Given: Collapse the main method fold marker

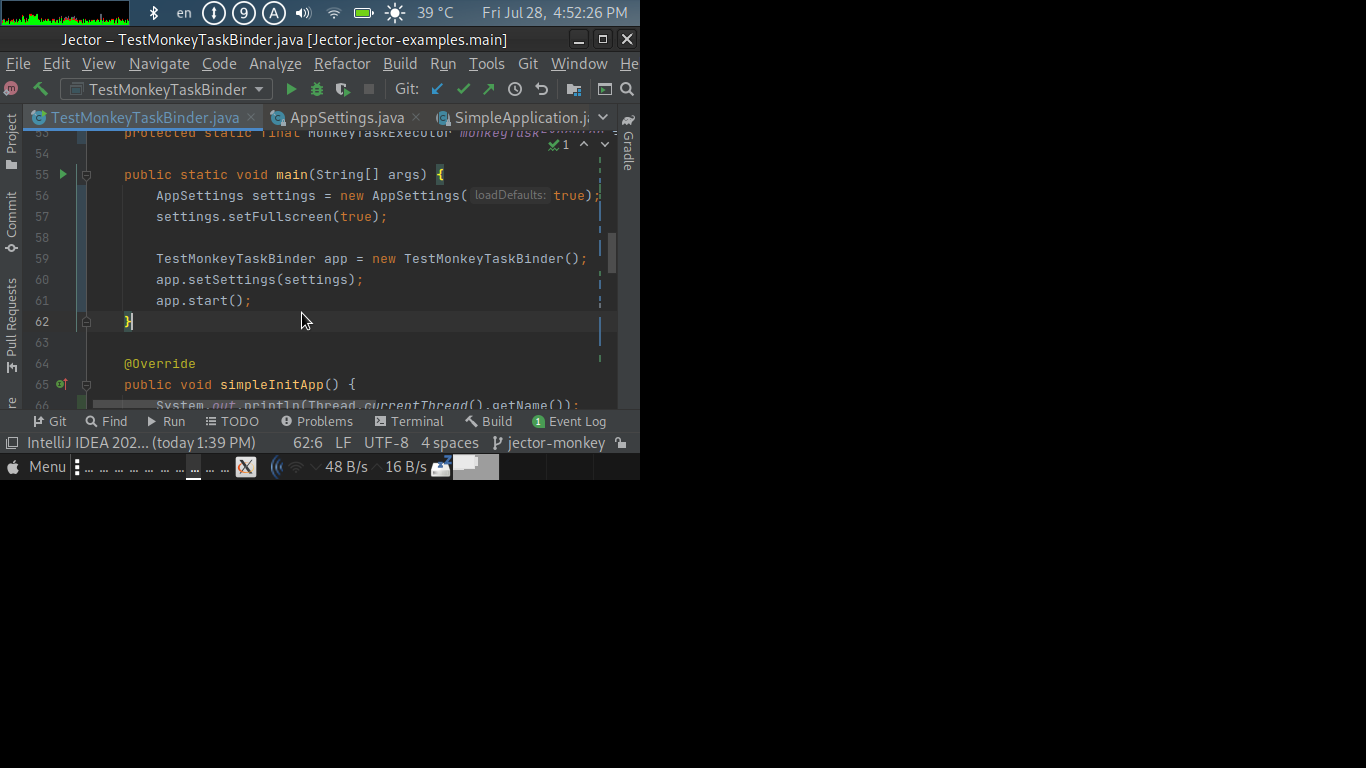Looking at the screenshot, I should (x=86, y=175).
